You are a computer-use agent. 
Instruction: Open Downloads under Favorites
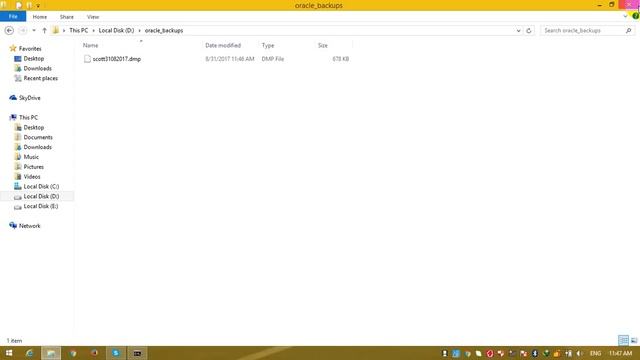tap(37, 69)
